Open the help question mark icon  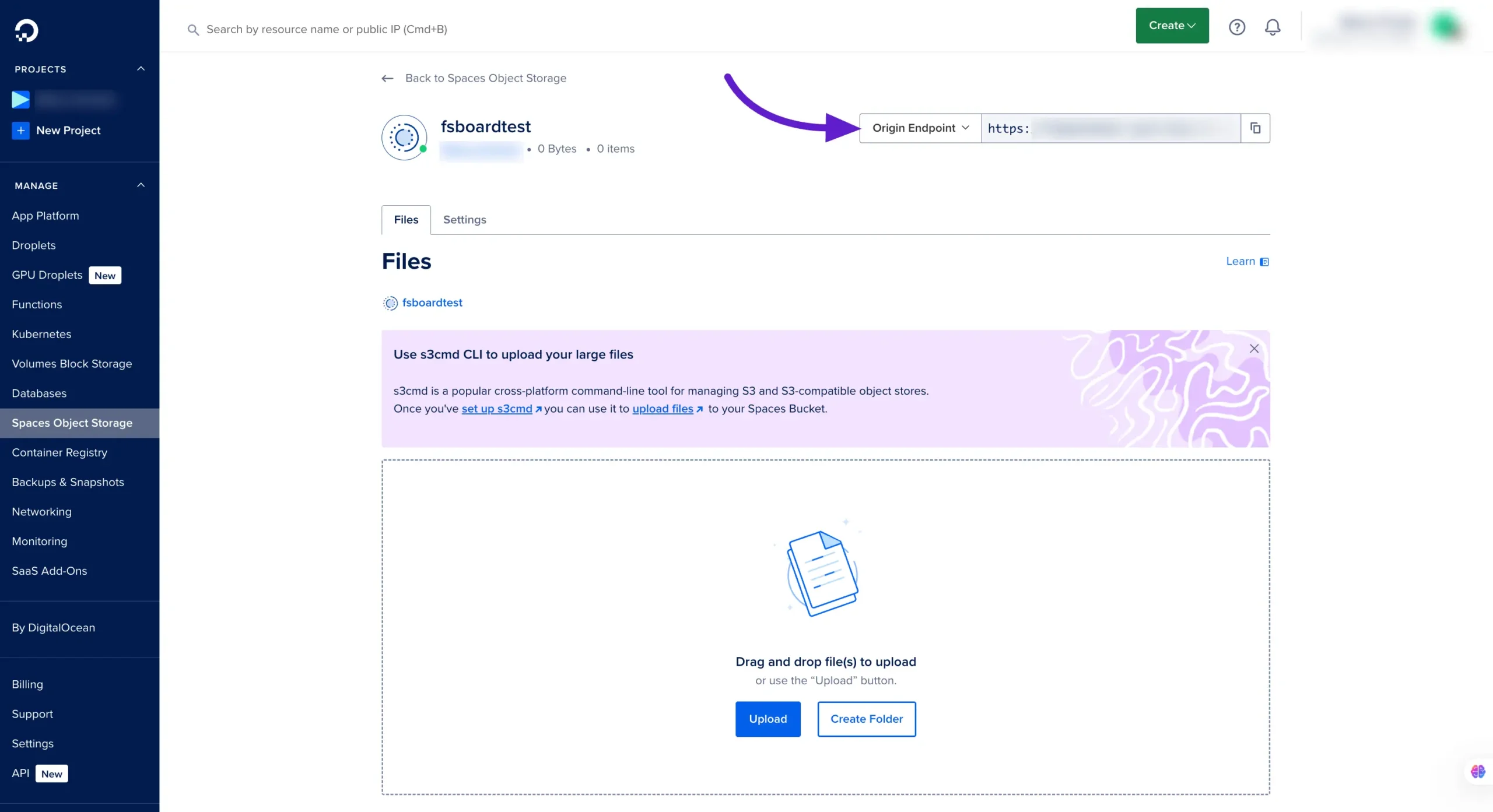pyautogui.click(x=1236, y=27)
